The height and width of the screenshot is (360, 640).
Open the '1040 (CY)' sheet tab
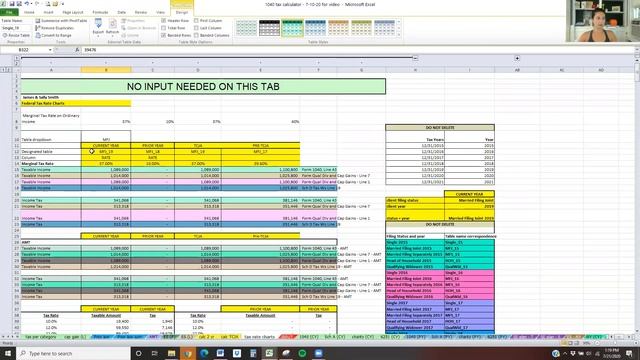pos(309,337)
